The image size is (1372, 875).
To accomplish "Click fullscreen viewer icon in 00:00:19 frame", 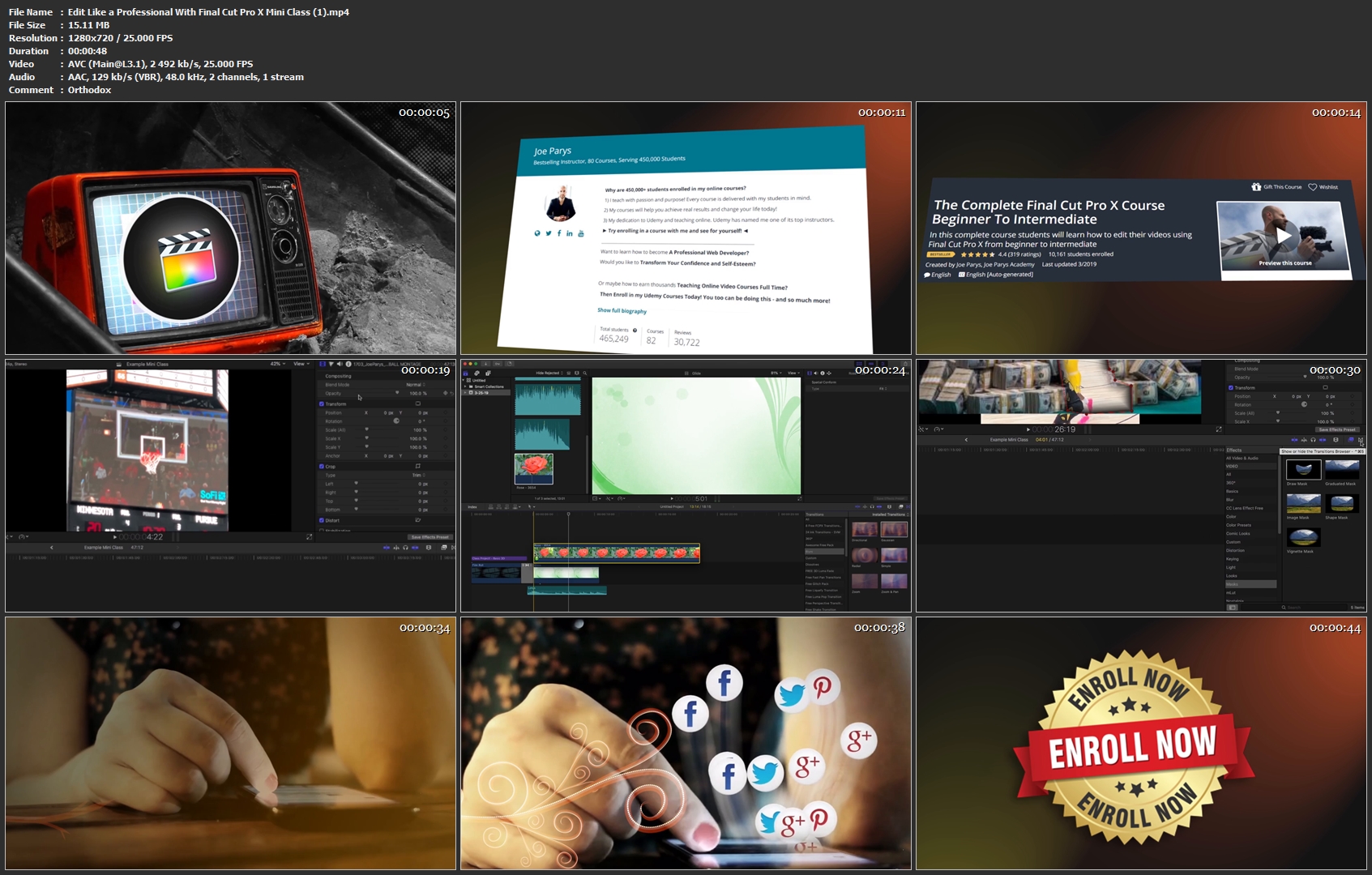I will pos(309,536).
